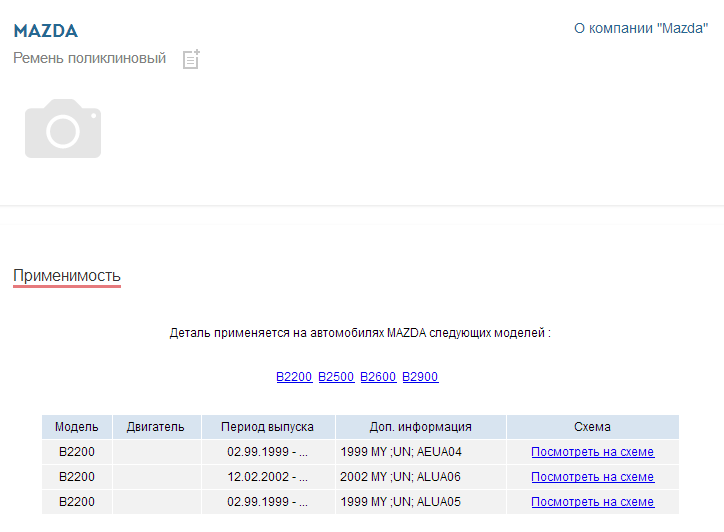Viewport: 724px width, 532px height.
Task: Select the Период выпуска column header
Action: coord(268,427)
